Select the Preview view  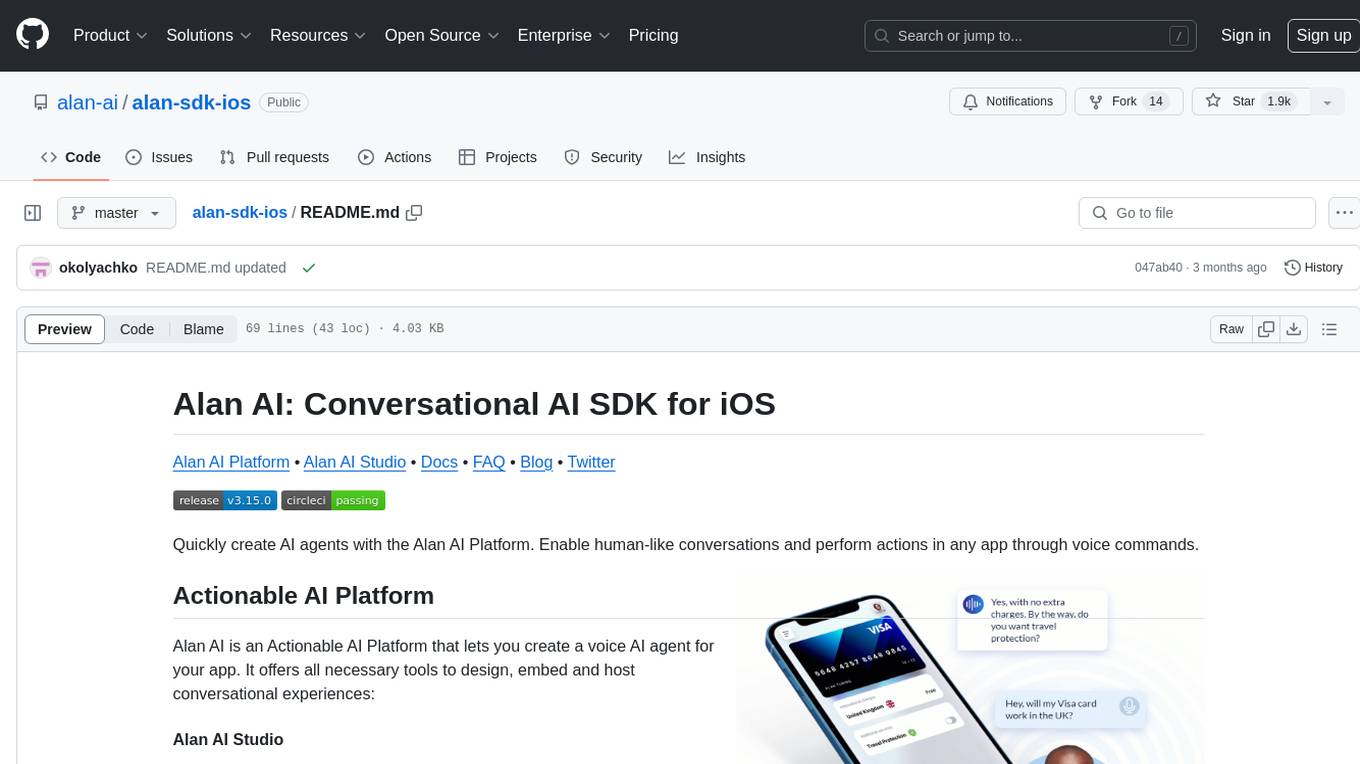click(x=65, y=329)
